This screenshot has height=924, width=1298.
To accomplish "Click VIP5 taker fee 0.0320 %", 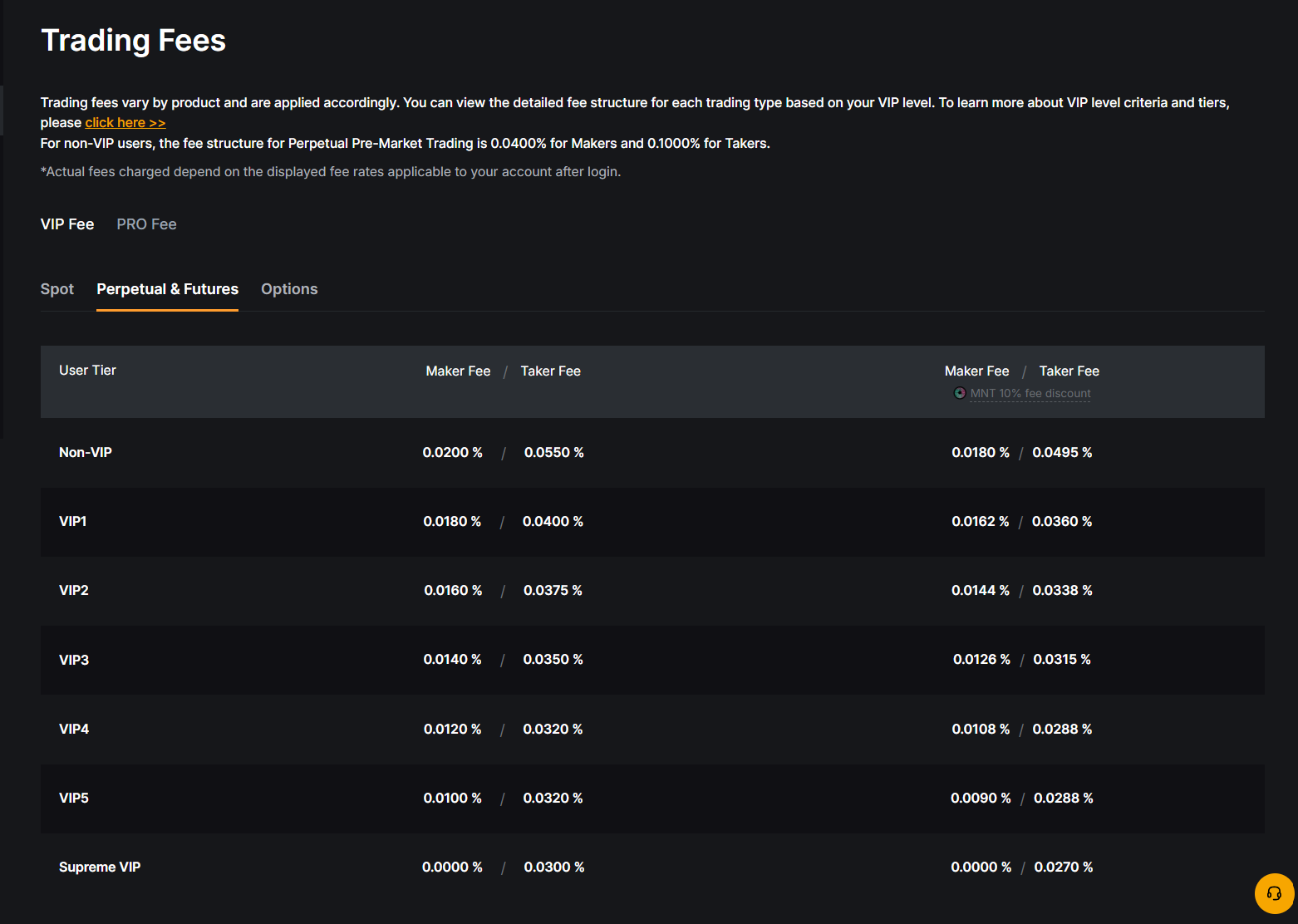I will tap(553, 799).
